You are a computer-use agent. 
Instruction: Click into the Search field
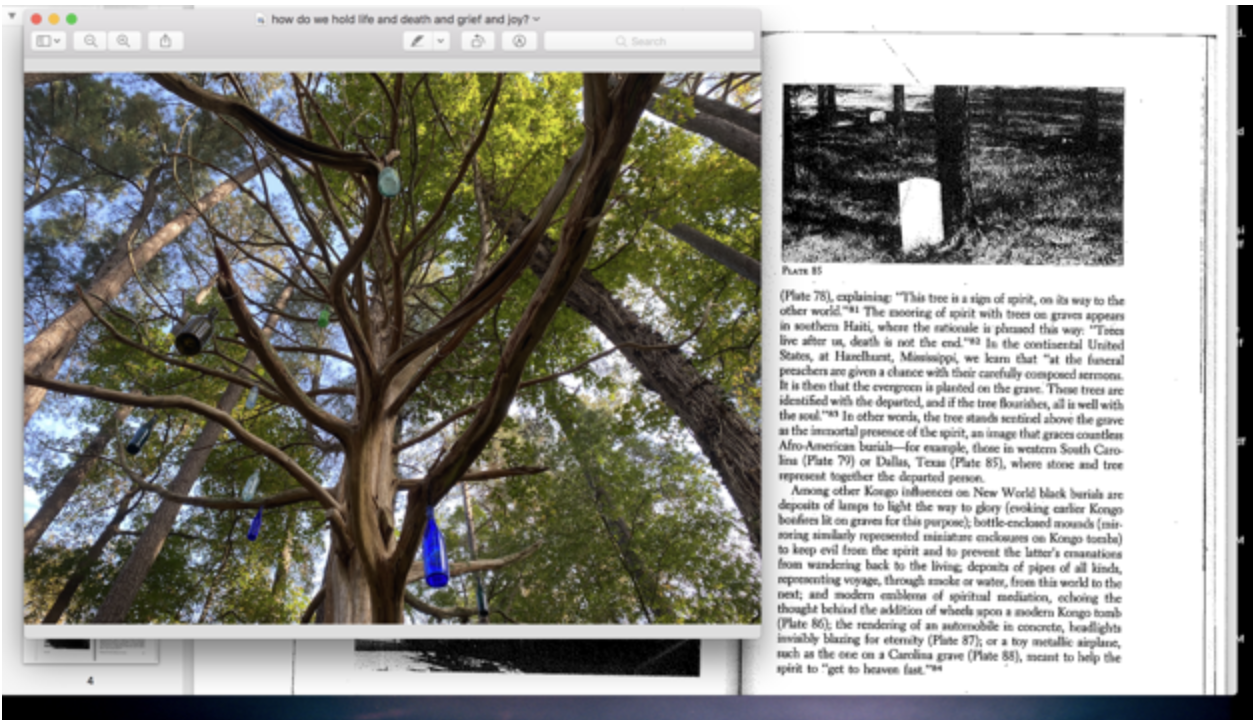(x=648, y=41)
